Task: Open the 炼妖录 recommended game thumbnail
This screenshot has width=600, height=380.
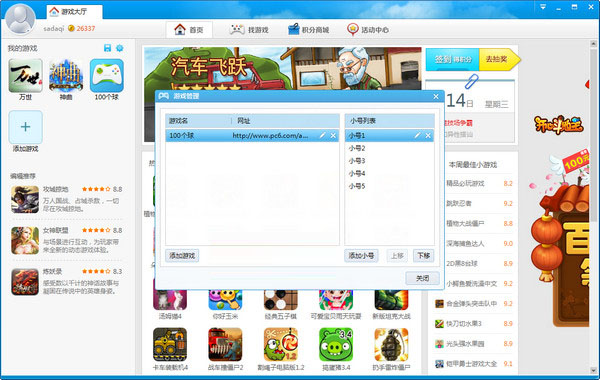Action: (x=25, y=282)
